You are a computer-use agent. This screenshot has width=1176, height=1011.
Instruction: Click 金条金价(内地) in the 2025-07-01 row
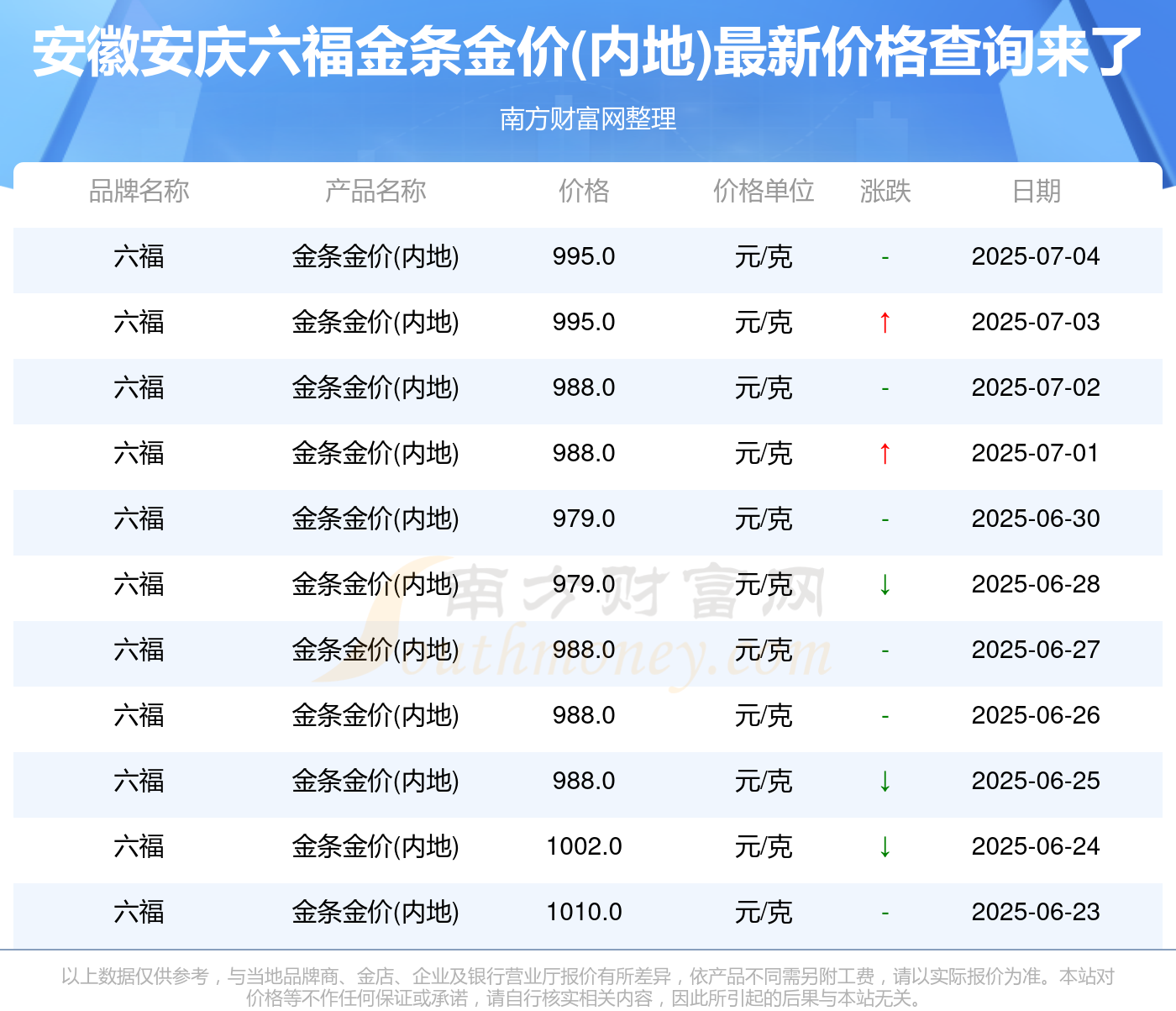point(375,453)
